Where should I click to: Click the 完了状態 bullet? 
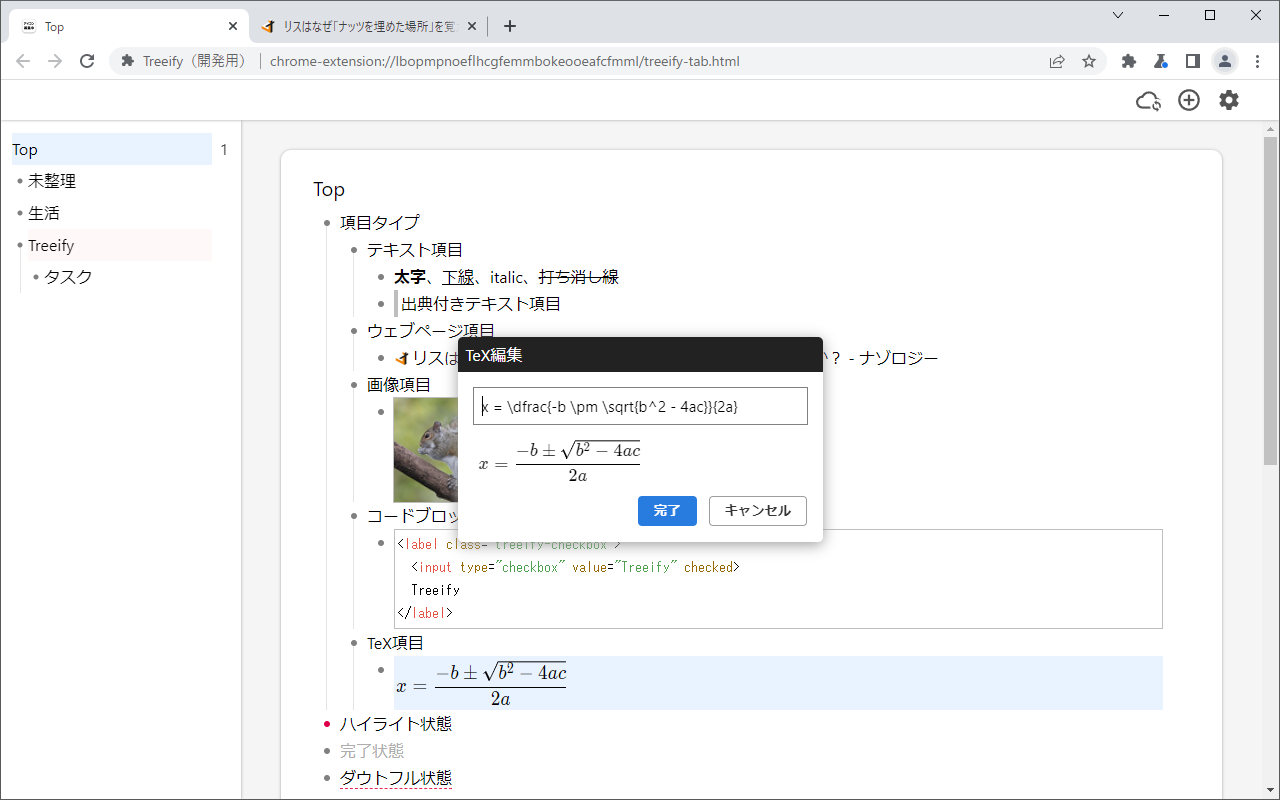[x=326, y=750]
